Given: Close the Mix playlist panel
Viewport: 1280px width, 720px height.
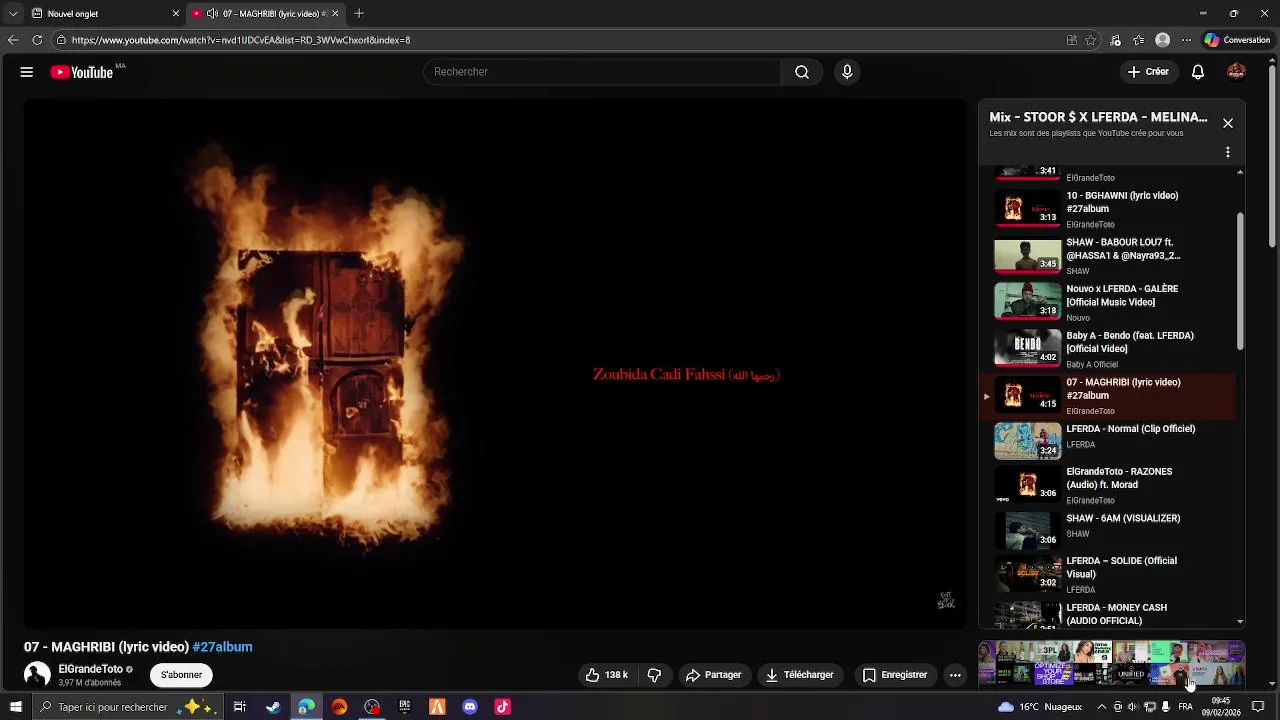Looking at the screenshot, I should tap(1228, 124).
